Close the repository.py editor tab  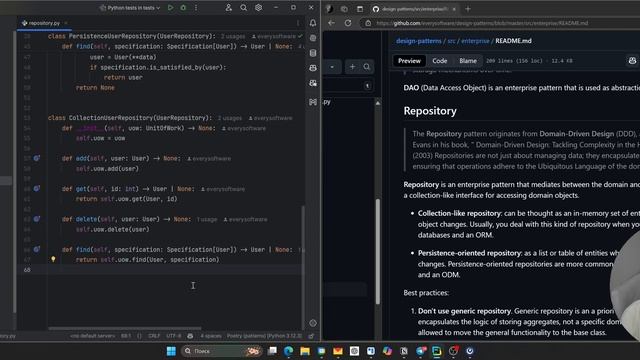click(66, 23)
